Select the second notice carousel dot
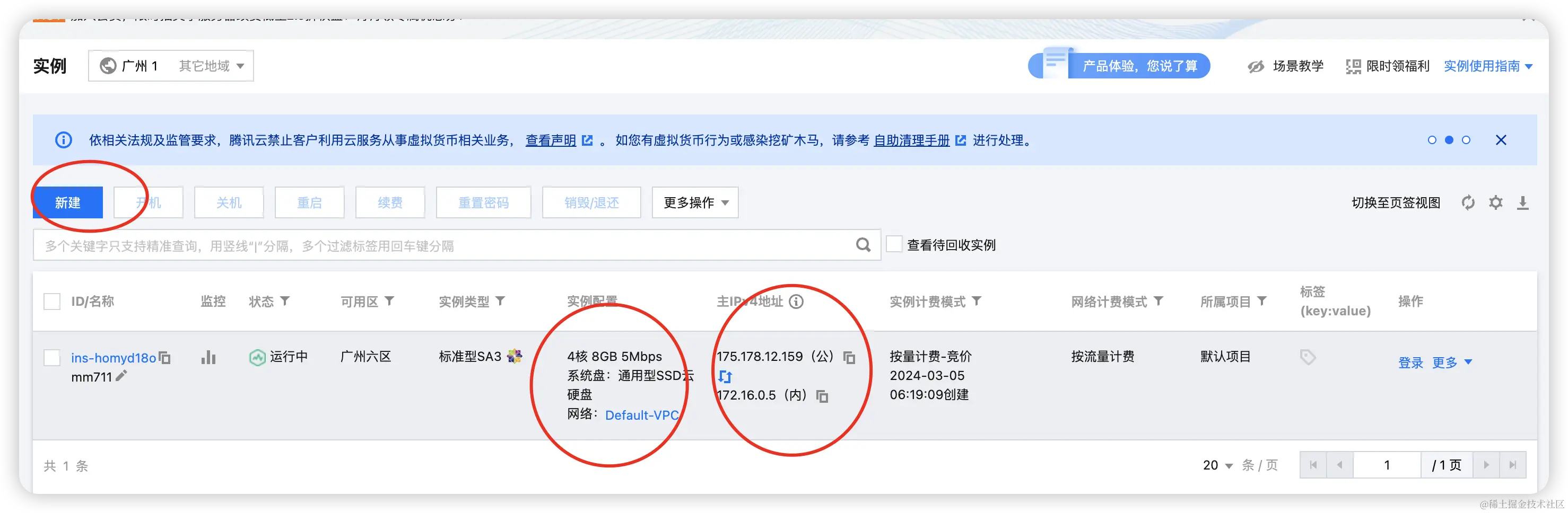Viewport: 1568px width, 513px height. pyautogui.click(x=1449, y=140)
